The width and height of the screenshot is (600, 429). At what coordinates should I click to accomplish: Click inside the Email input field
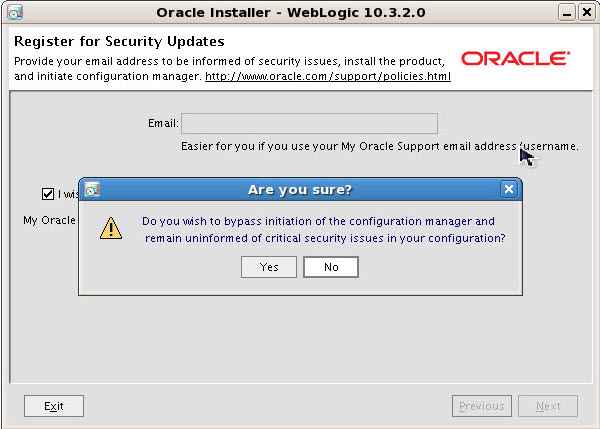[x=308, y=123]
